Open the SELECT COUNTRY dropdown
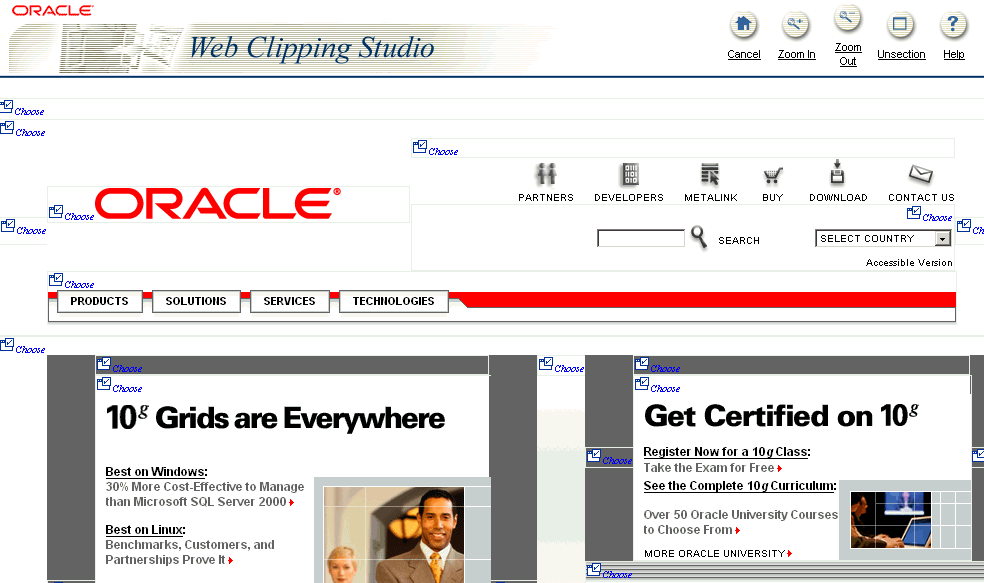Viewport: 984px width, 583px height. (x=941, y=238)
